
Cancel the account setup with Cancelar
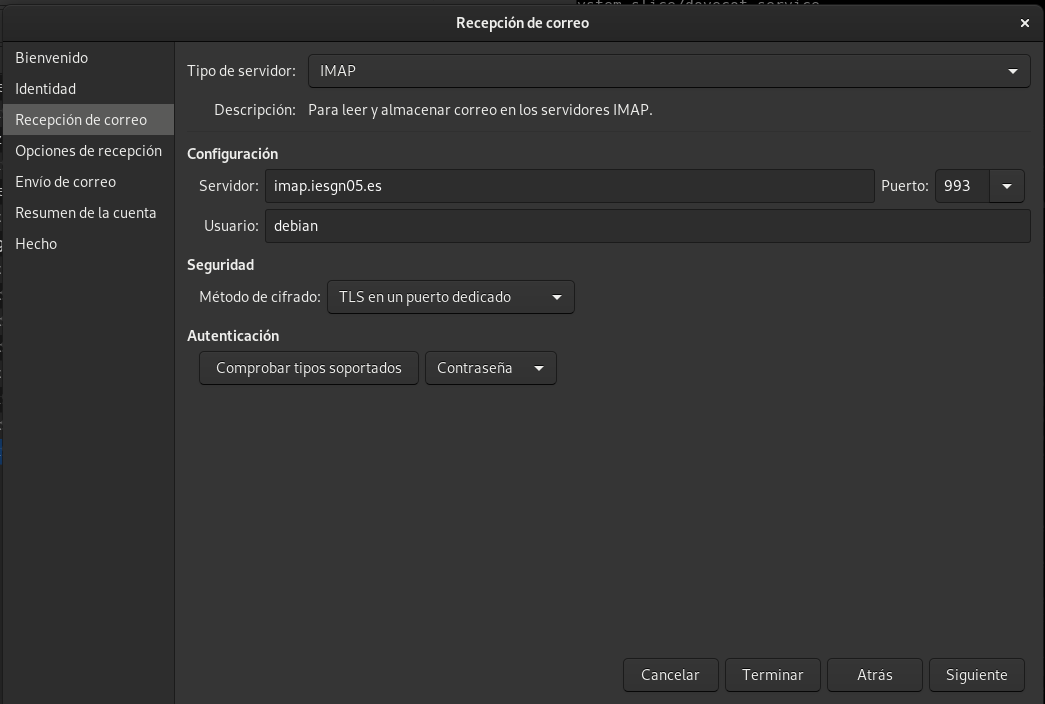click(x=669, y=675)
